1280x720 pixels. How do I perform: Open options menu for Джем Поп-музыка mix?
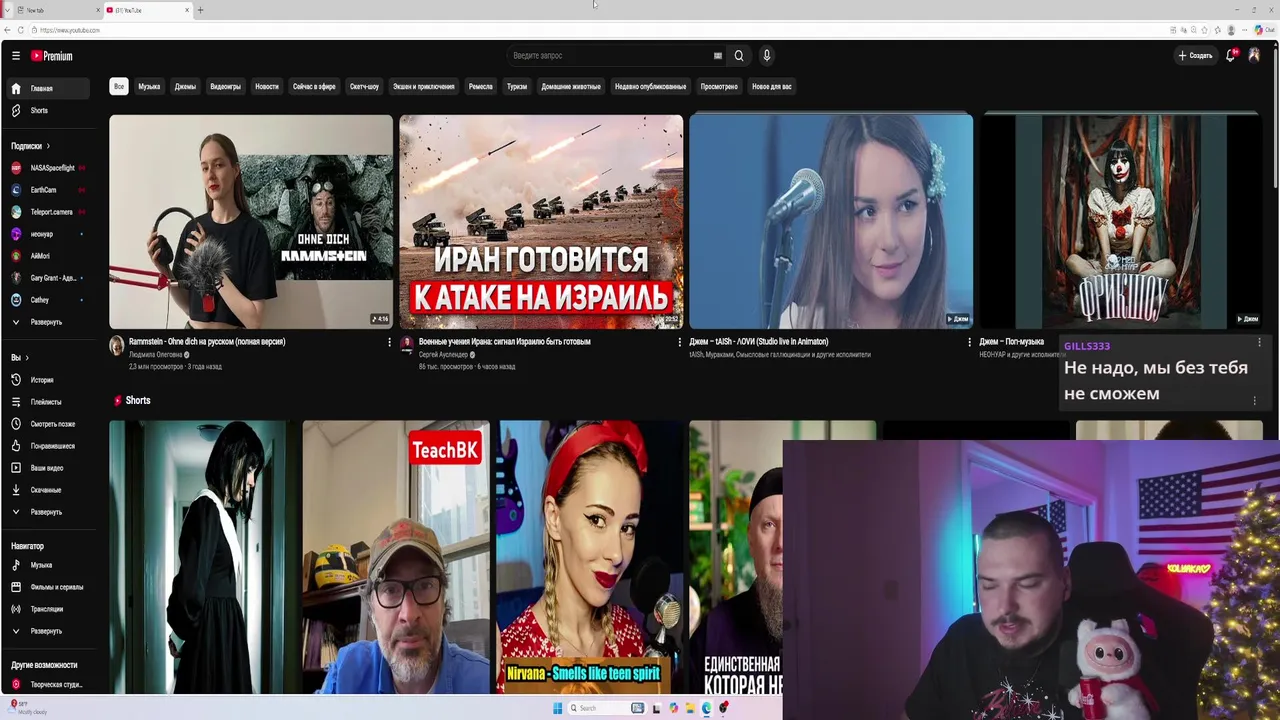(x=1259, y=342)
